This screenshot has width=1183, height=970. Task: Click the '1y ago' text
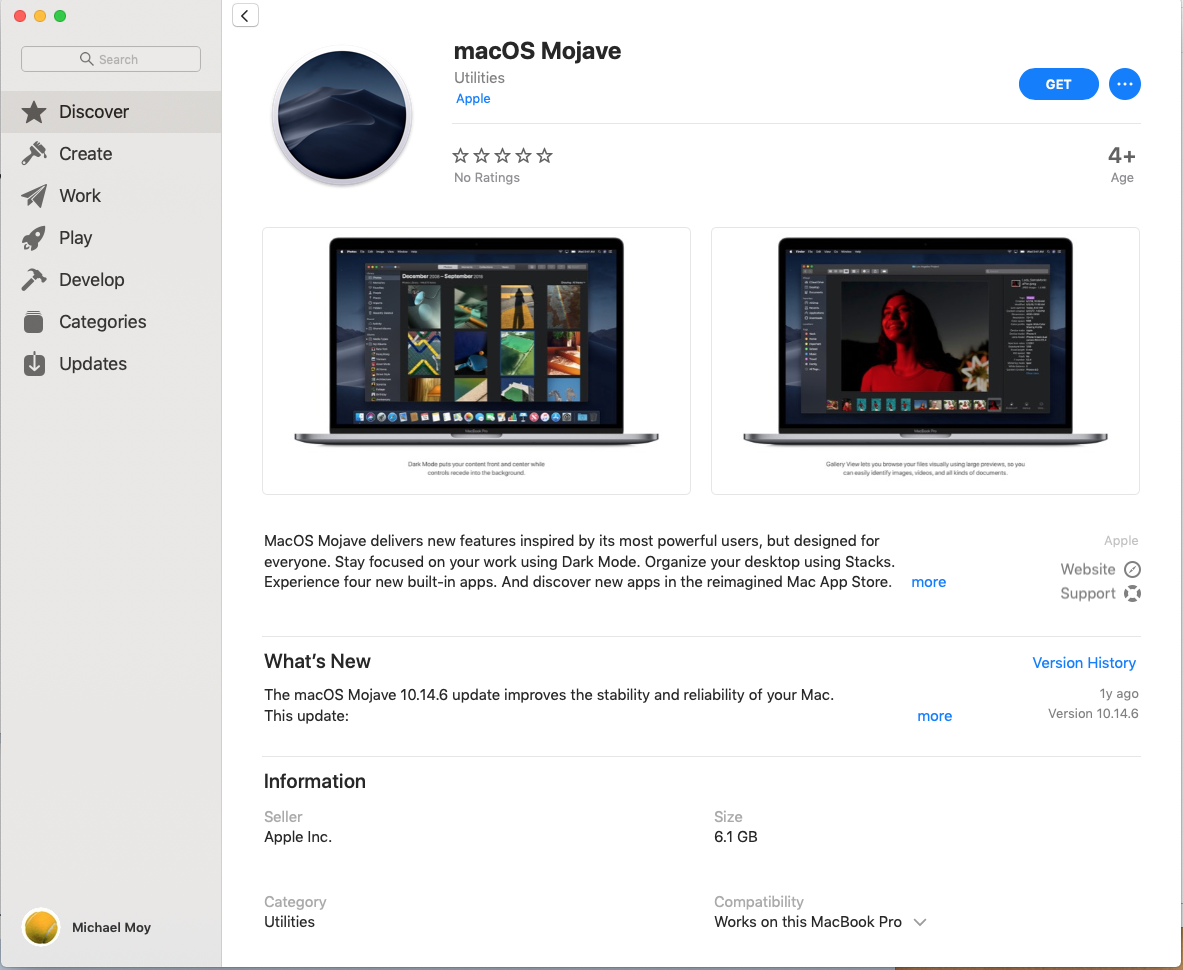1119,694
